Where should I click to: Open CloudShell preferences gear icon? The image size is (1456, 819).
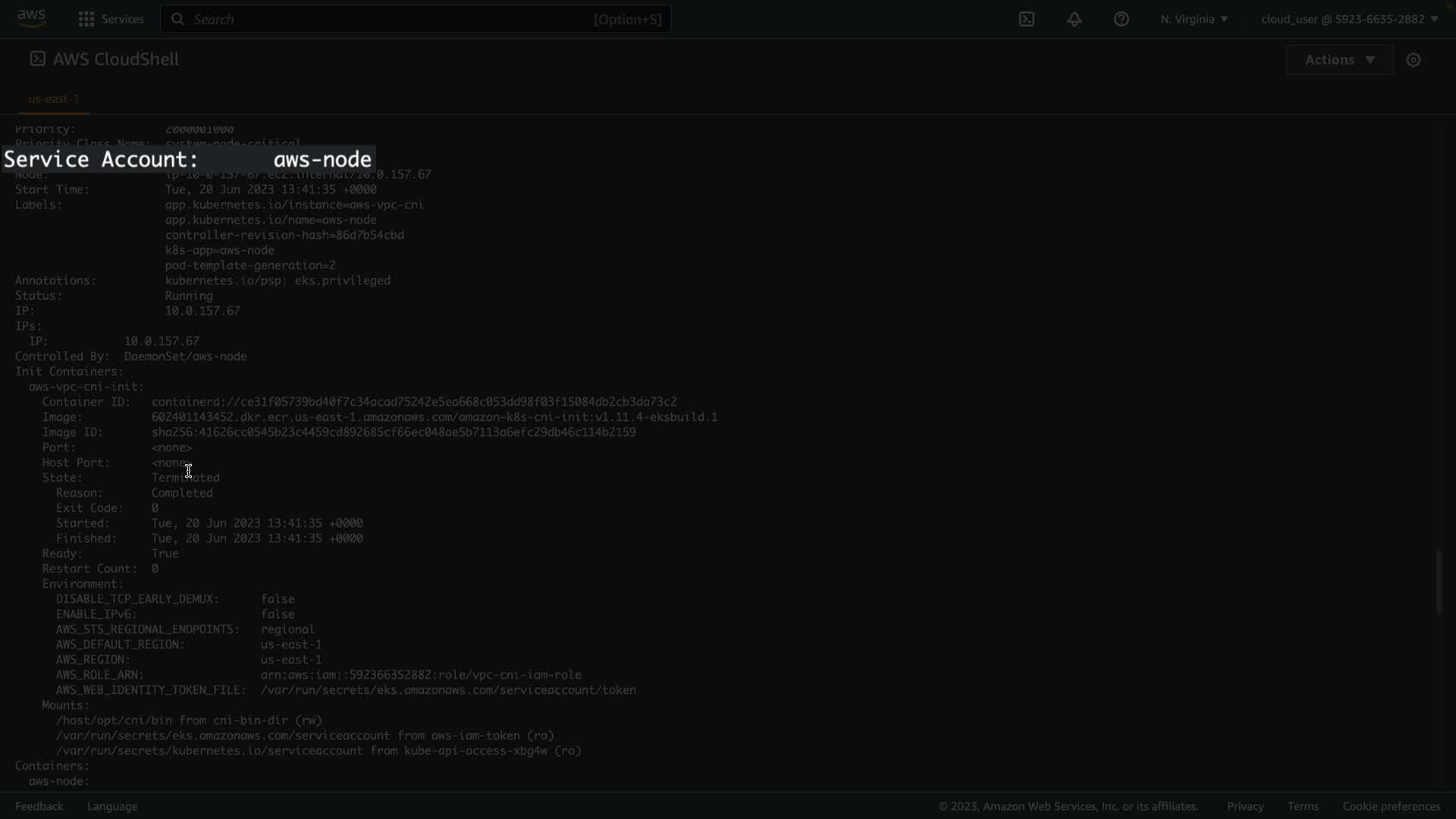click(1414, 60)
